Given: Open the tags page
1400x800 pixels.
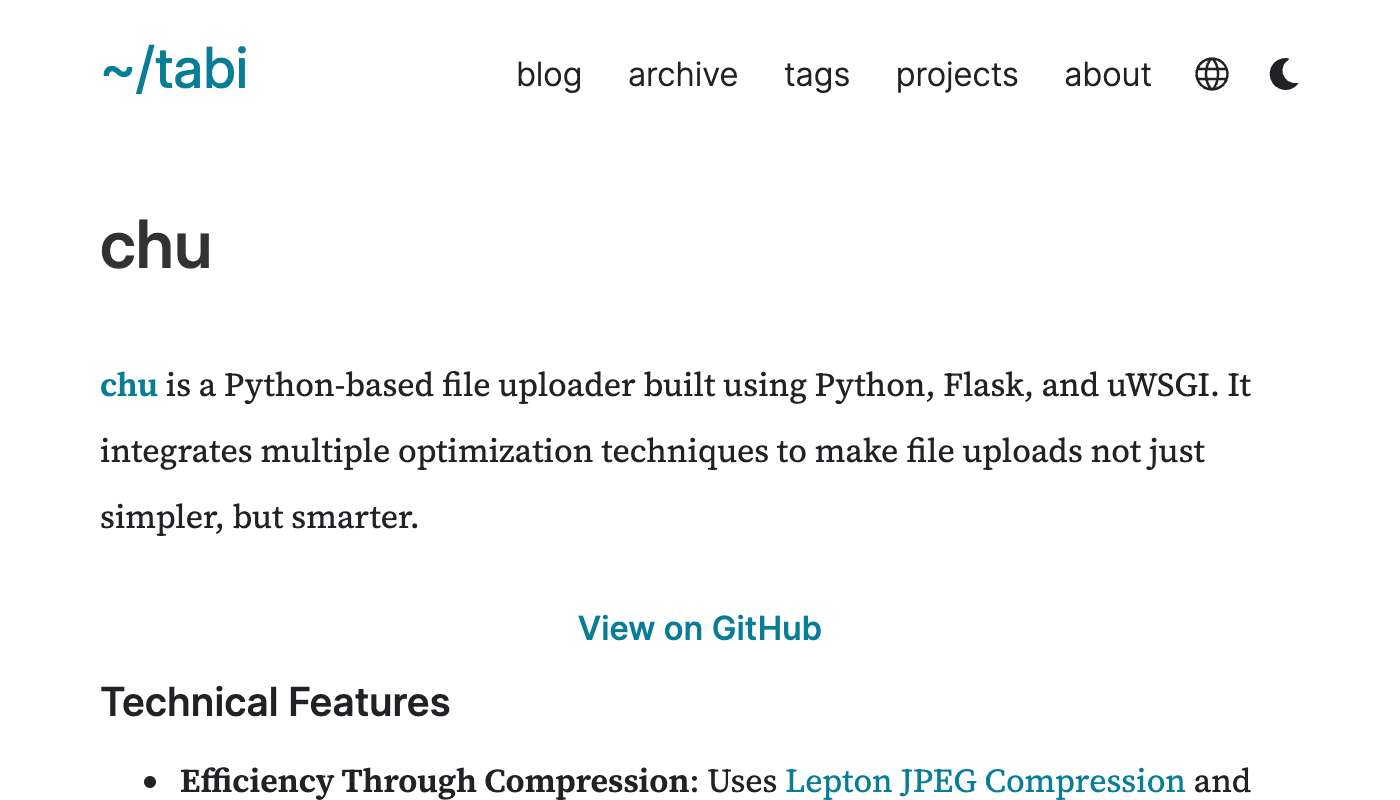Looking at the screenshot, I should (x=817, y=75).
